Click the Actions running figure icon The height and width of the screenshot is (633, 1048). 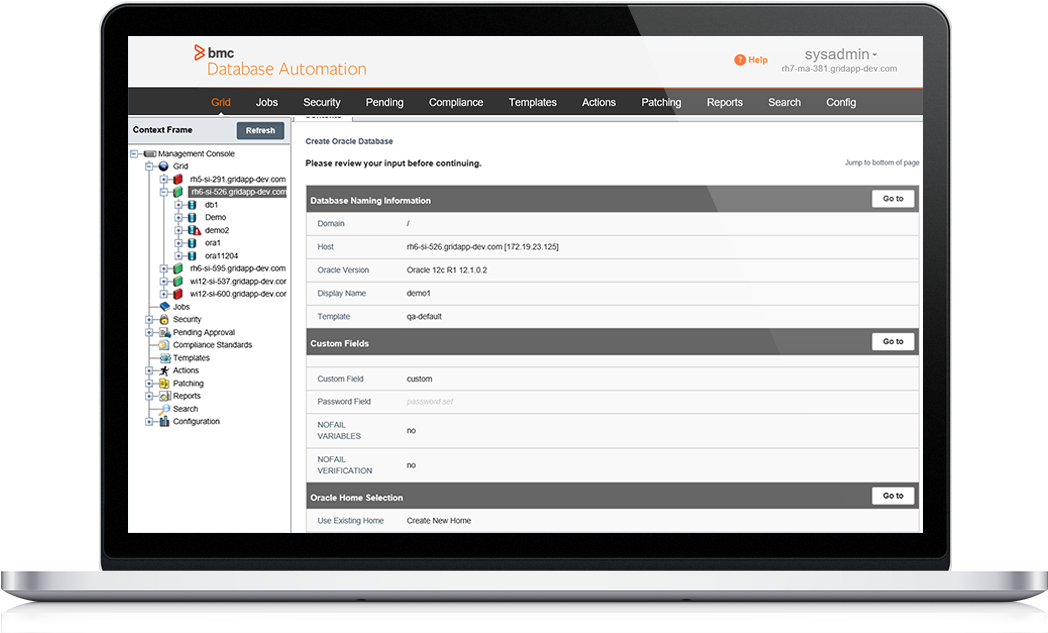click(x=163, y=371)
